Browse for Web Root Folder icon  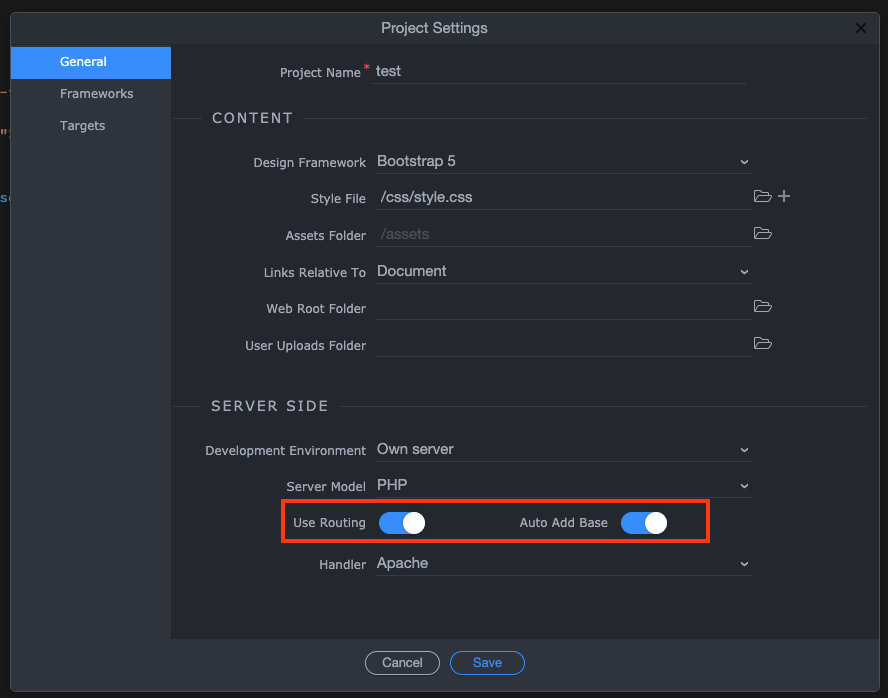[x=762, y=306]
